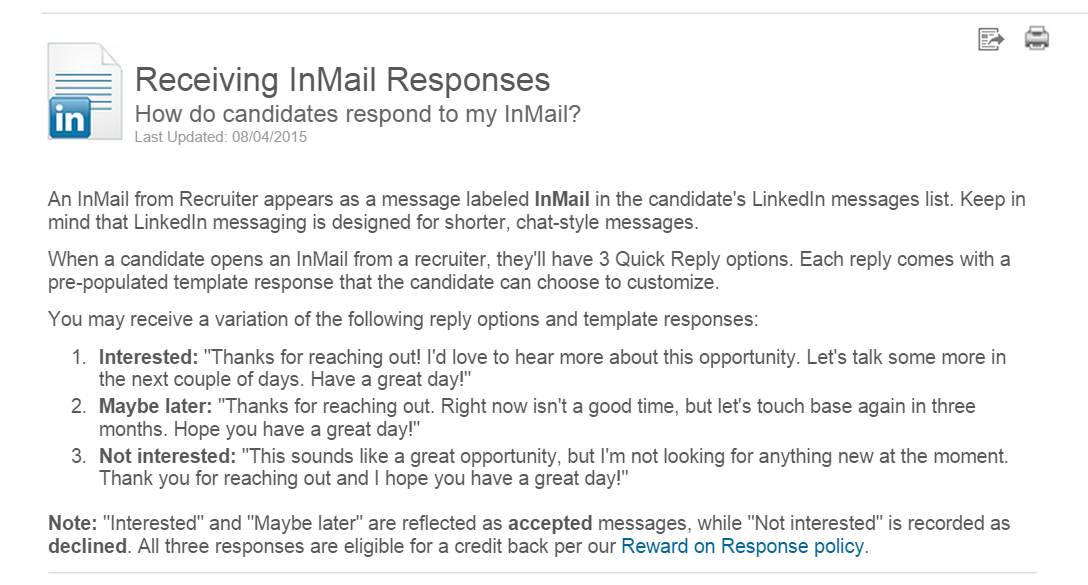Screen dimensions: 1088x585
Task: Click list number 2 before Maybe later
Action: coord(79,406)
